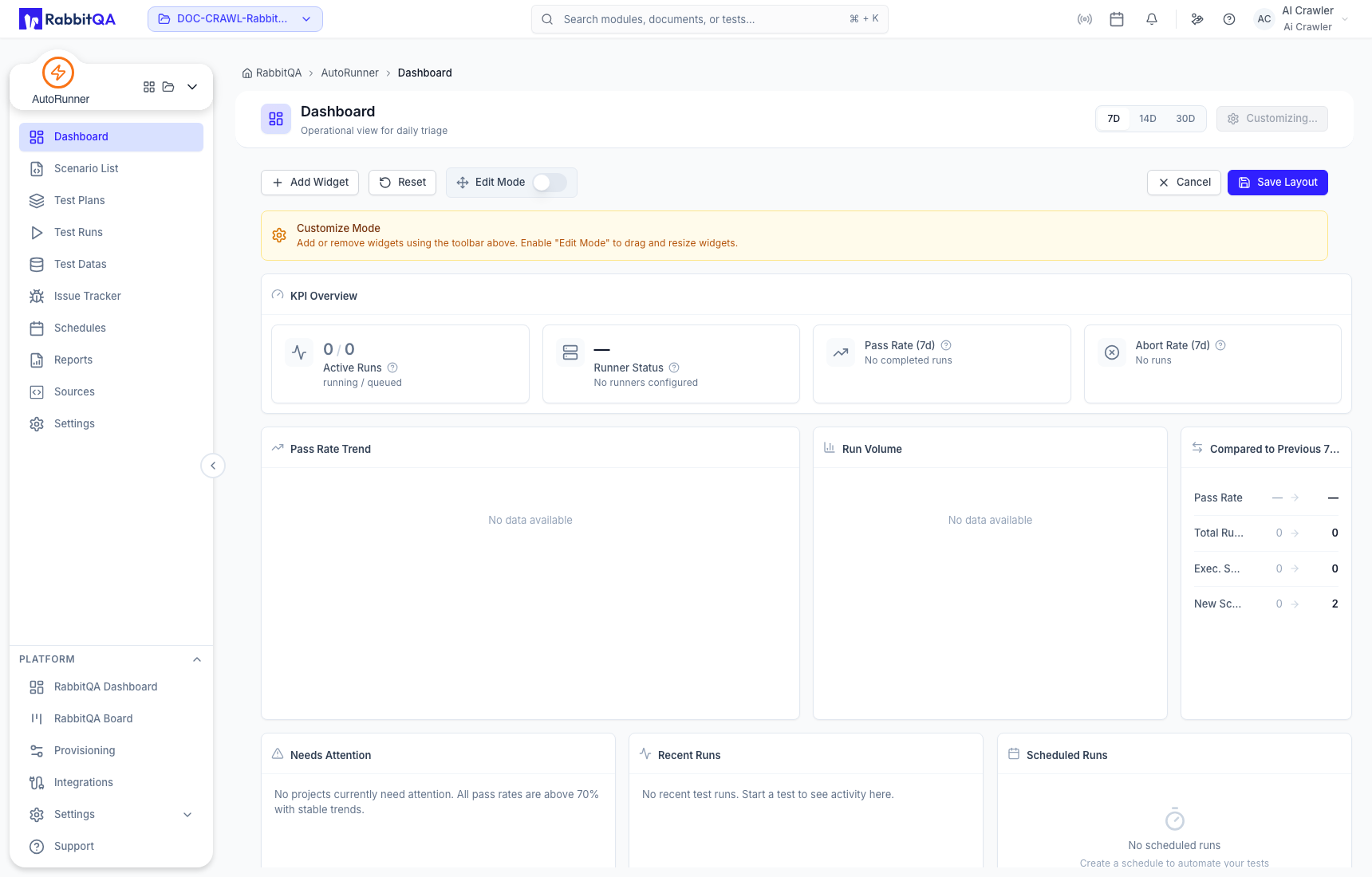Click the Integrations icon in the Platform section

point(37,782)
